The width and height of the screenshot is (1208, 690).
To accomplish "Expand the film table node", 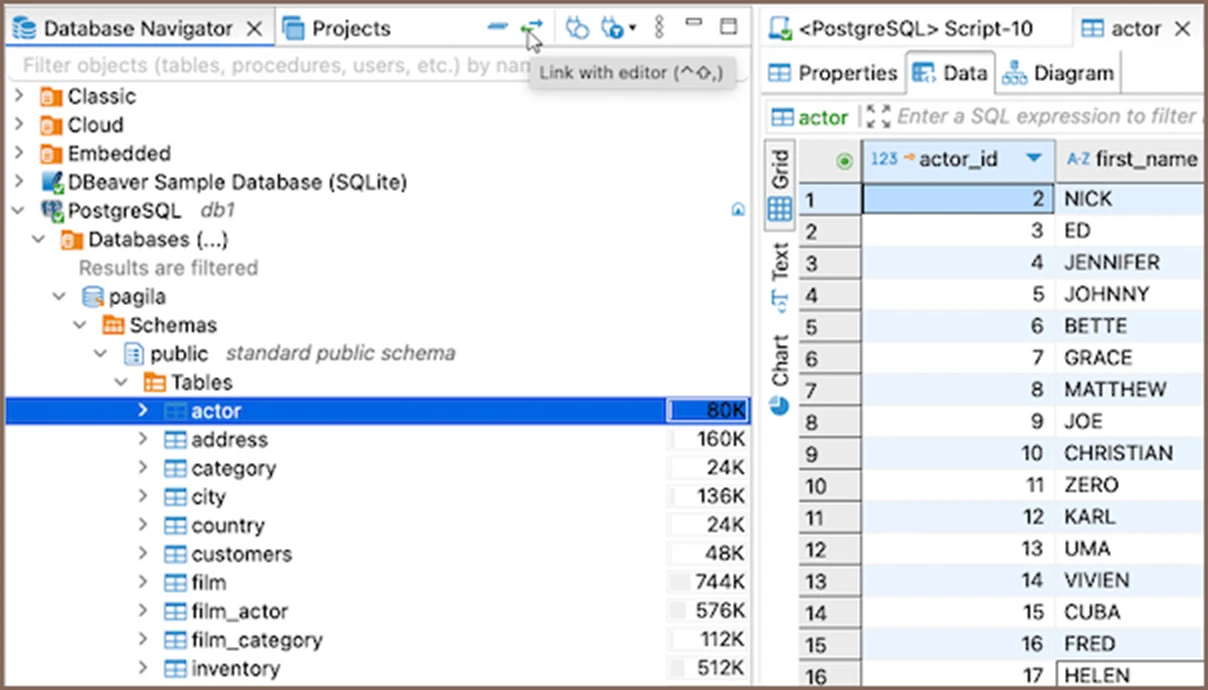I will pos(143,583).
